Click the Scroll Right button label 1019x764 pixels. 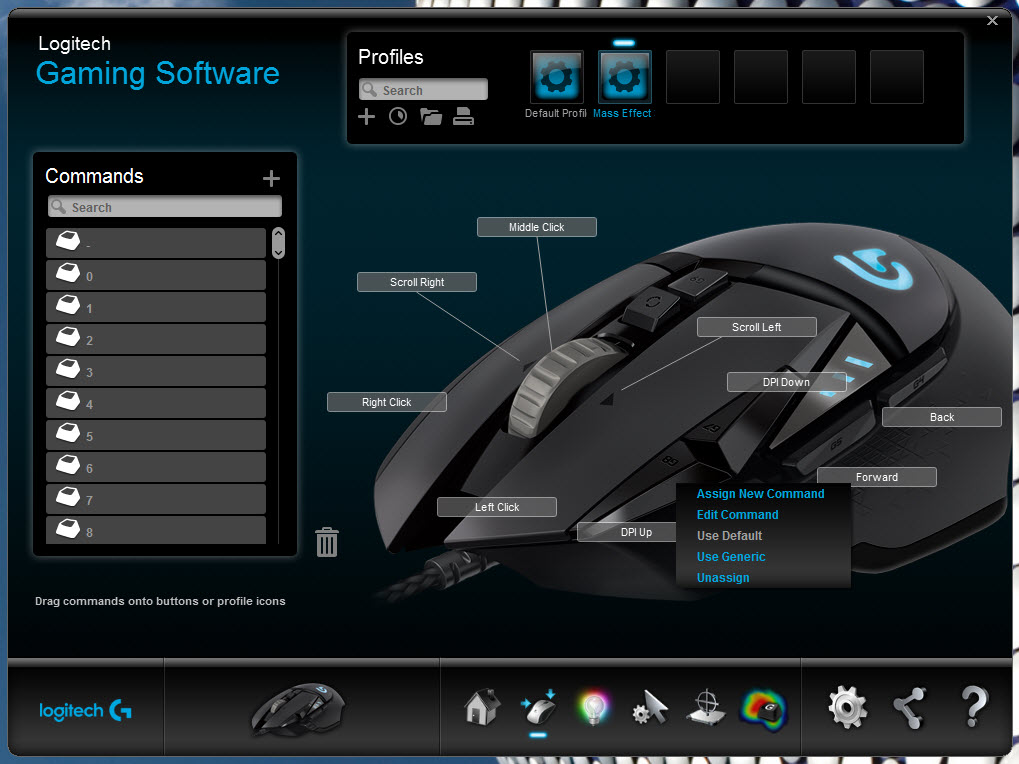pyautogui.click(x=417, y=282)
